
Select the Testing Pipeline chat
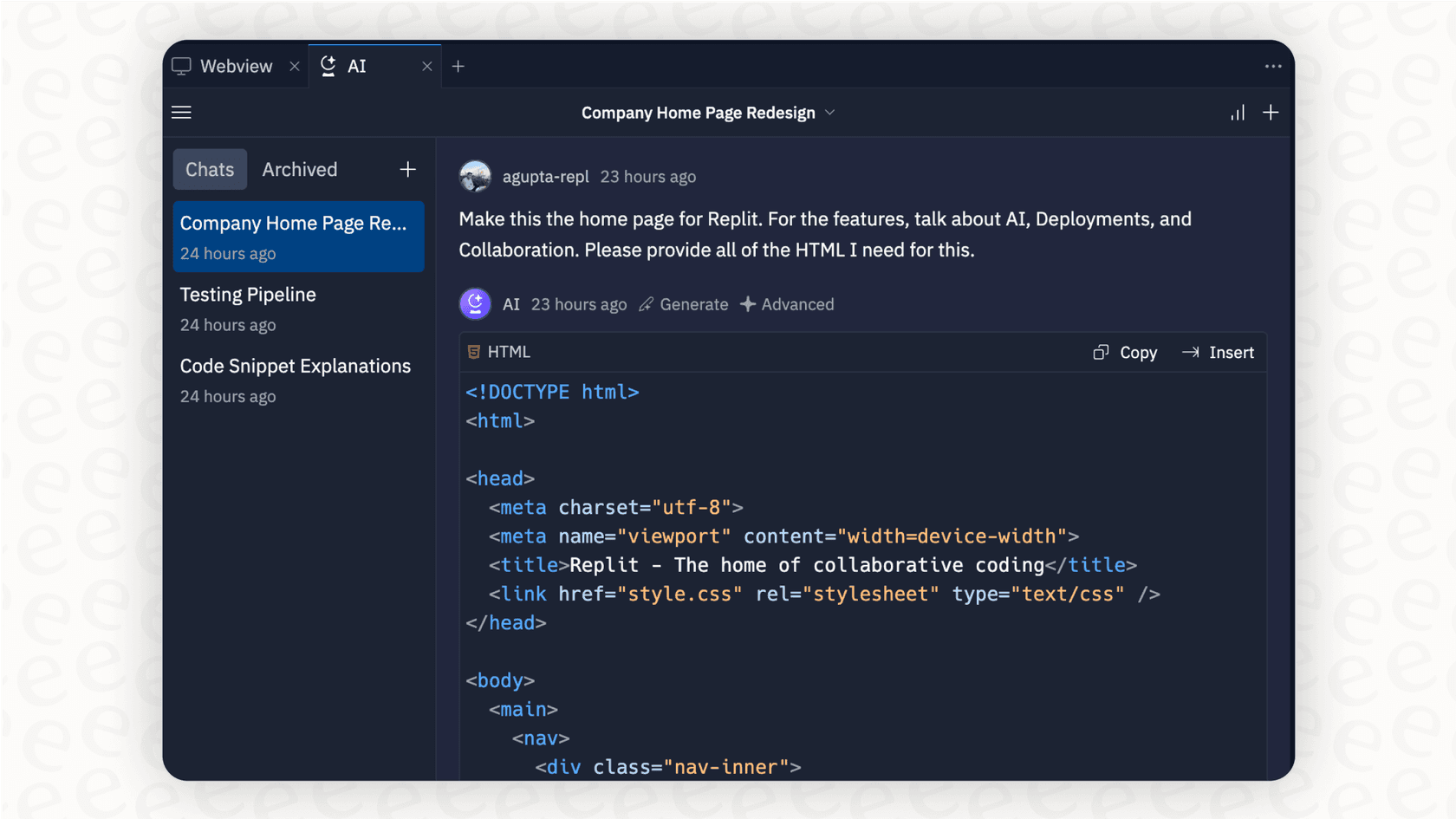[247, 295]
